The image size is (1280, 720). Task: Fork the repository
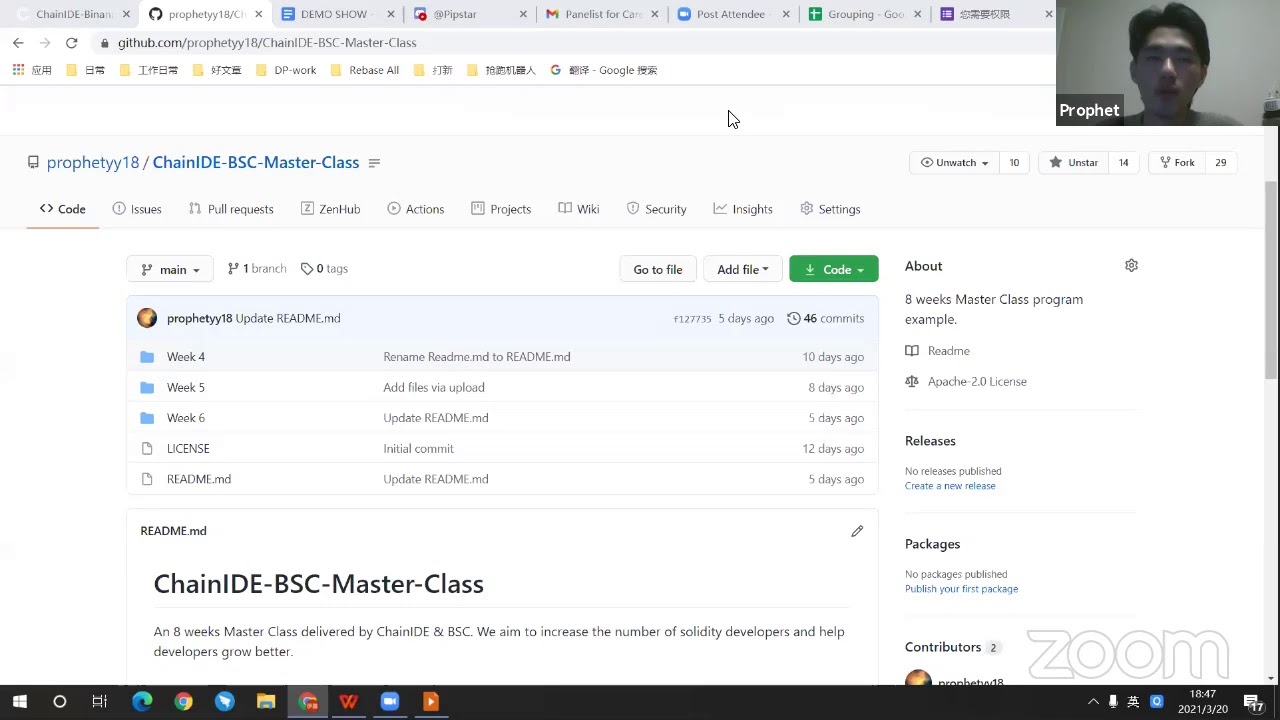(x=1176, y=163)
